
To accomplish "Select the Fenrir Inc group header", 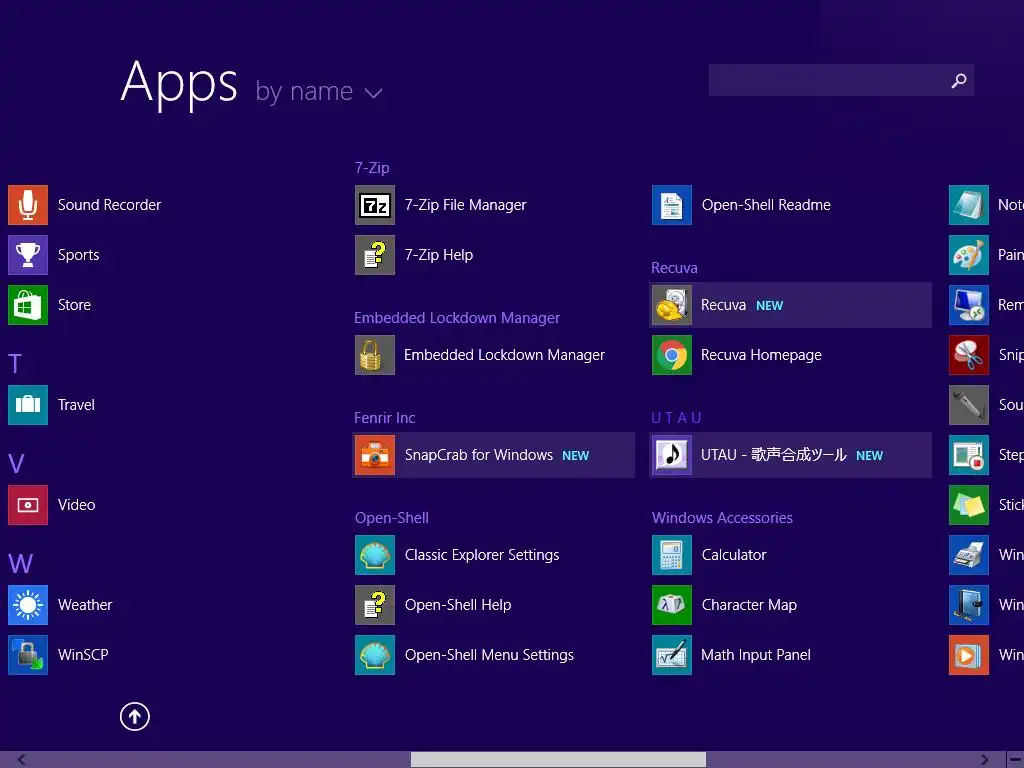I will click(x=385, y=418).
